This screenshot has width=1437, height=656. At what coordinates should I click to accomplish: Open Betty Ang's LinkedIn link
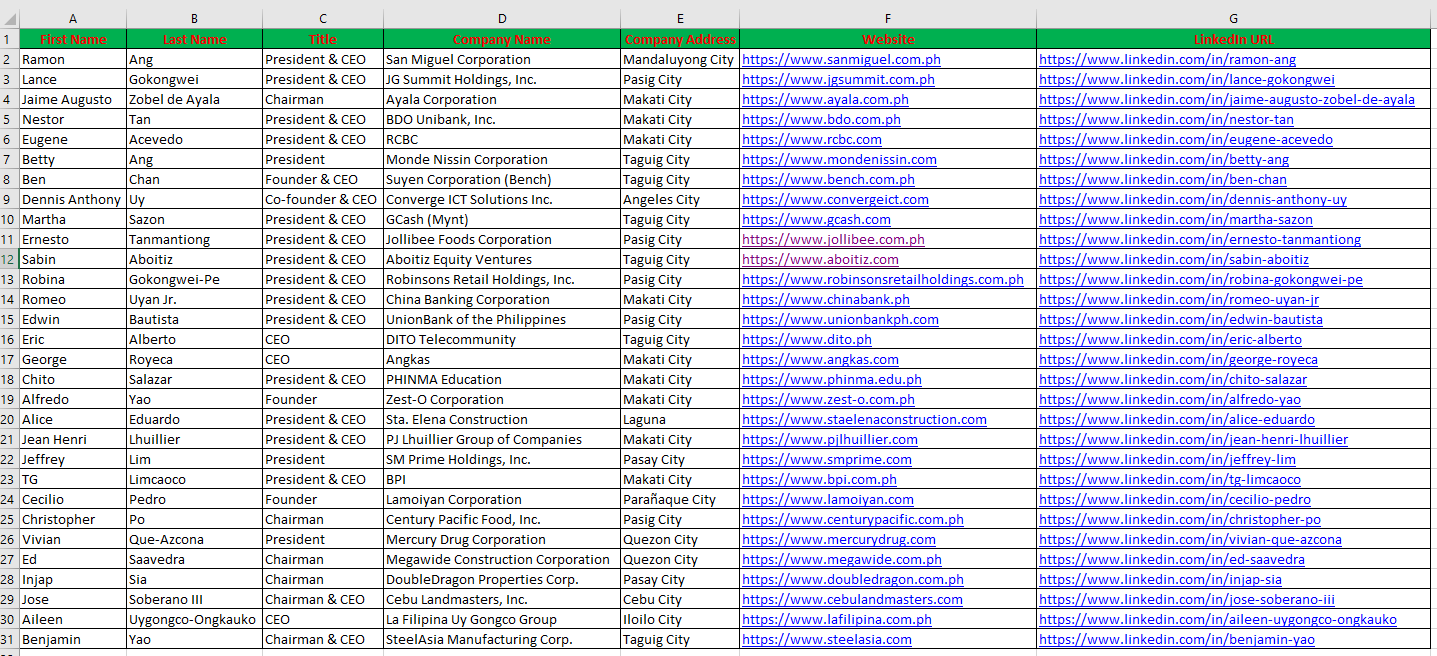point(1164,159)
